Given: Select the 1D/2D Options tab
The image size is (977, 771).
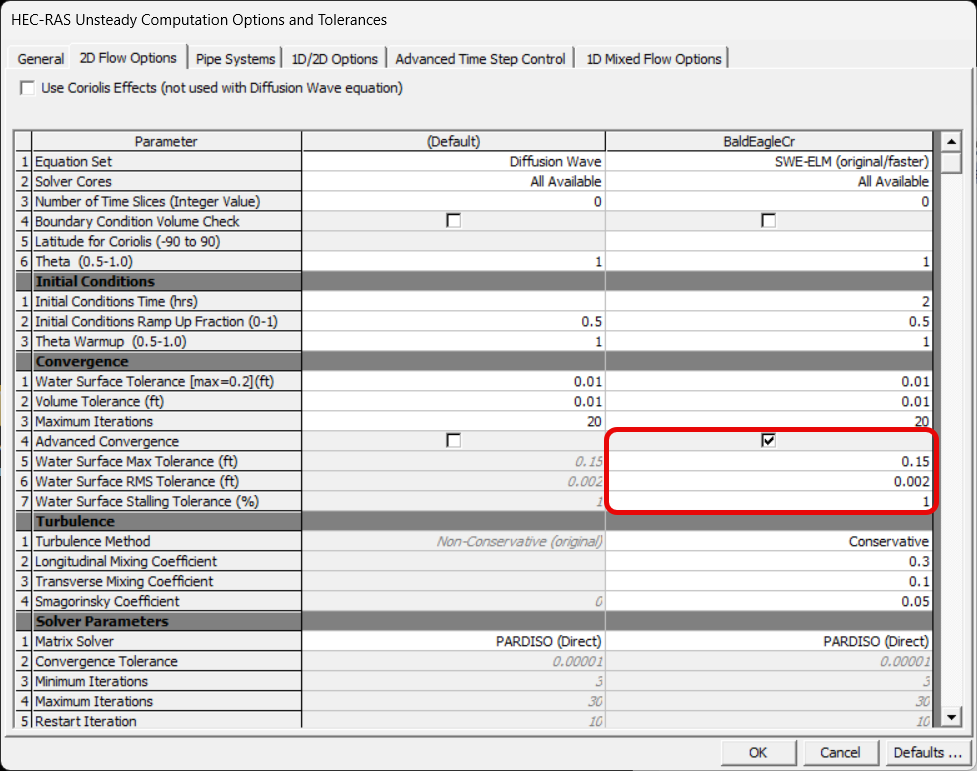Looking at the screenshot, I should pos(334,58).
